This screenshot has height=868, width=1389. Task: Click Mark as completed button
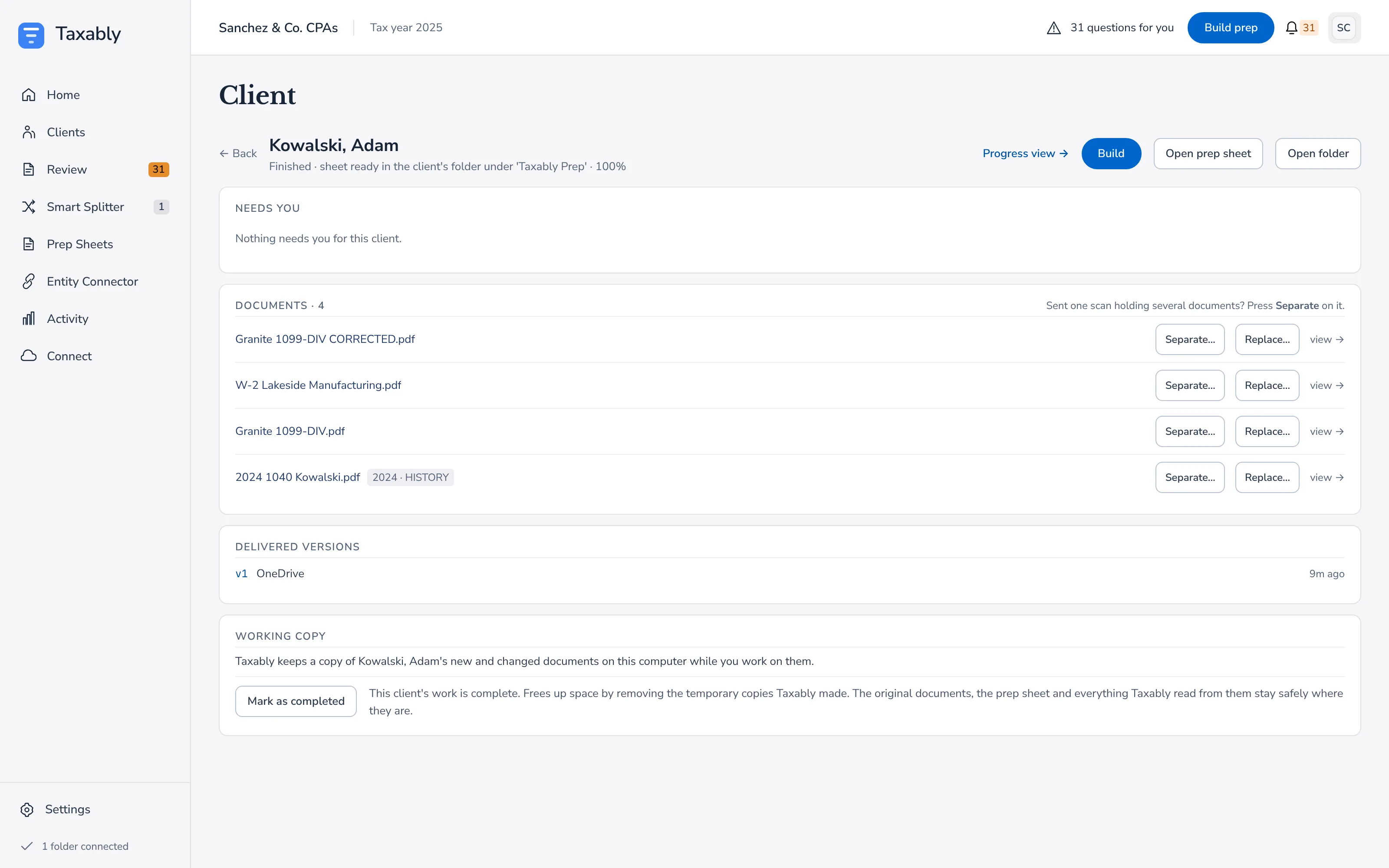(x=296, y=701)
